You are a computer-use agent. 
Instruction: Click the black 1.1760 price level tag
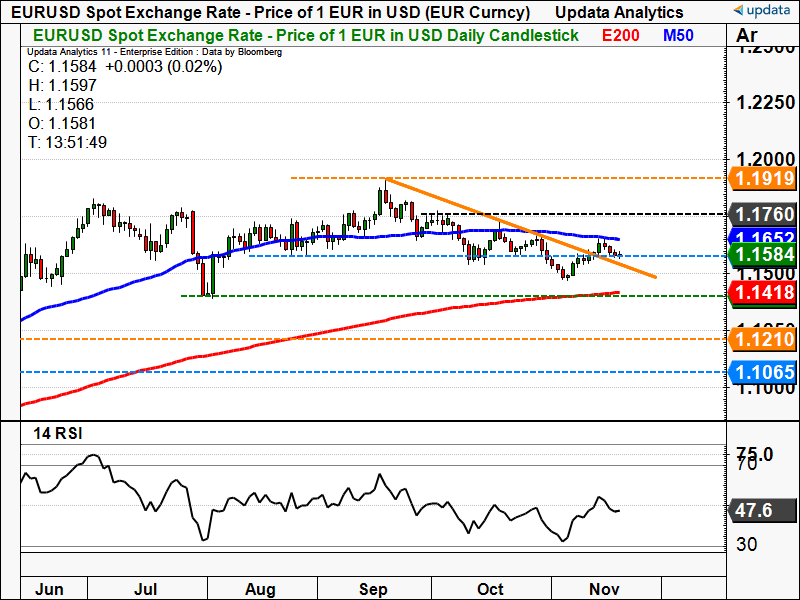point(763,214)
